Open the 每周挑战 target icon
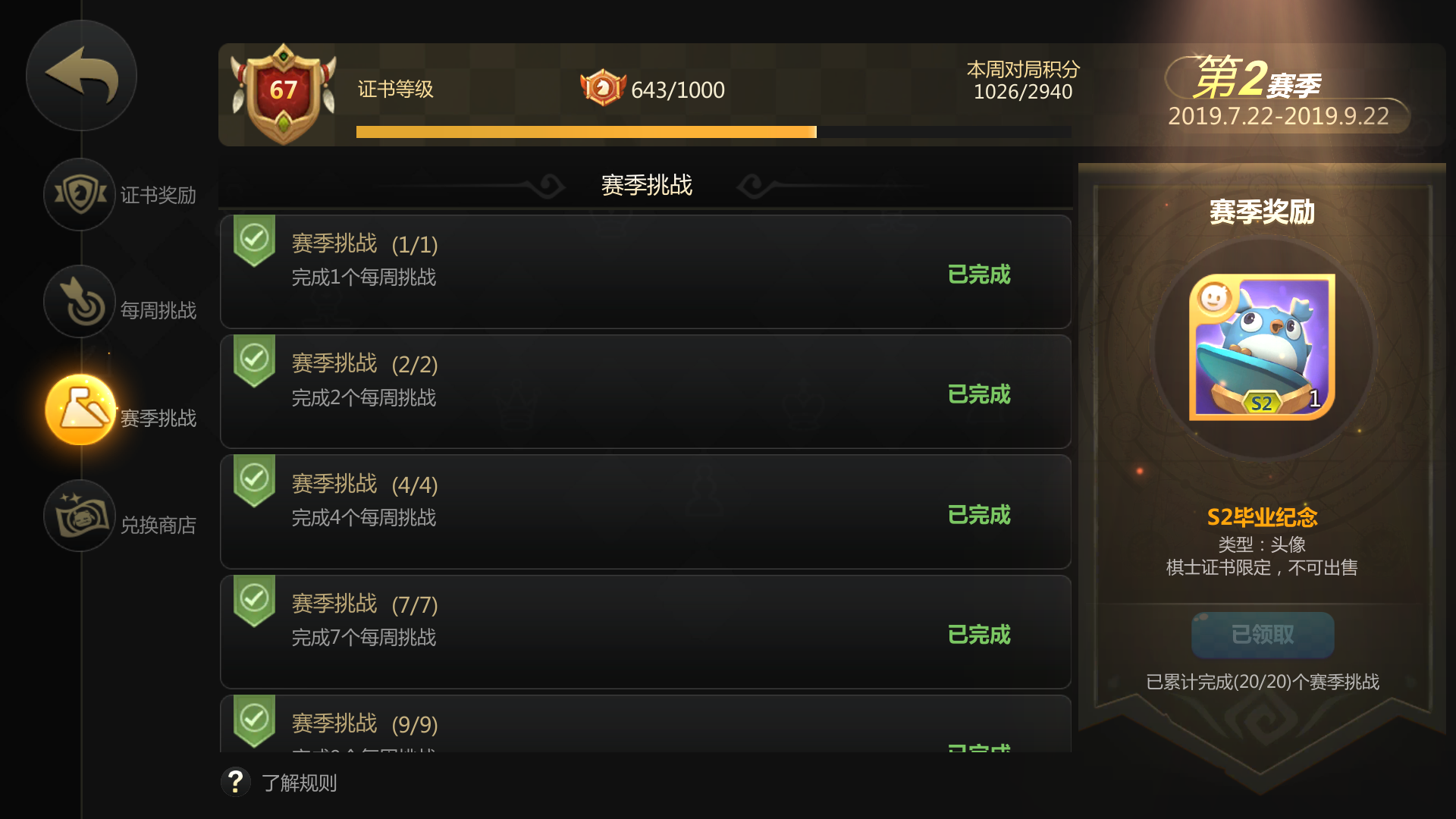 pos(80,302)
